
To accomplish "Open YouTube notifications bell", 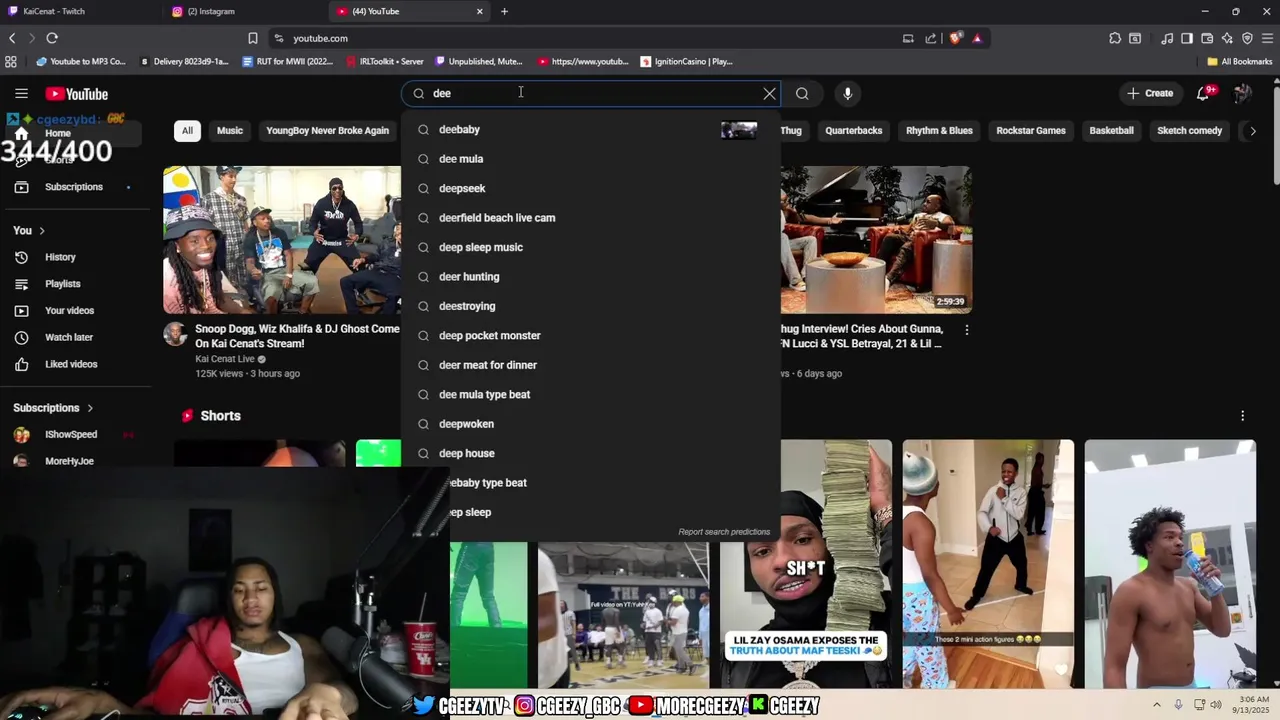I will tap(1204, 94).
